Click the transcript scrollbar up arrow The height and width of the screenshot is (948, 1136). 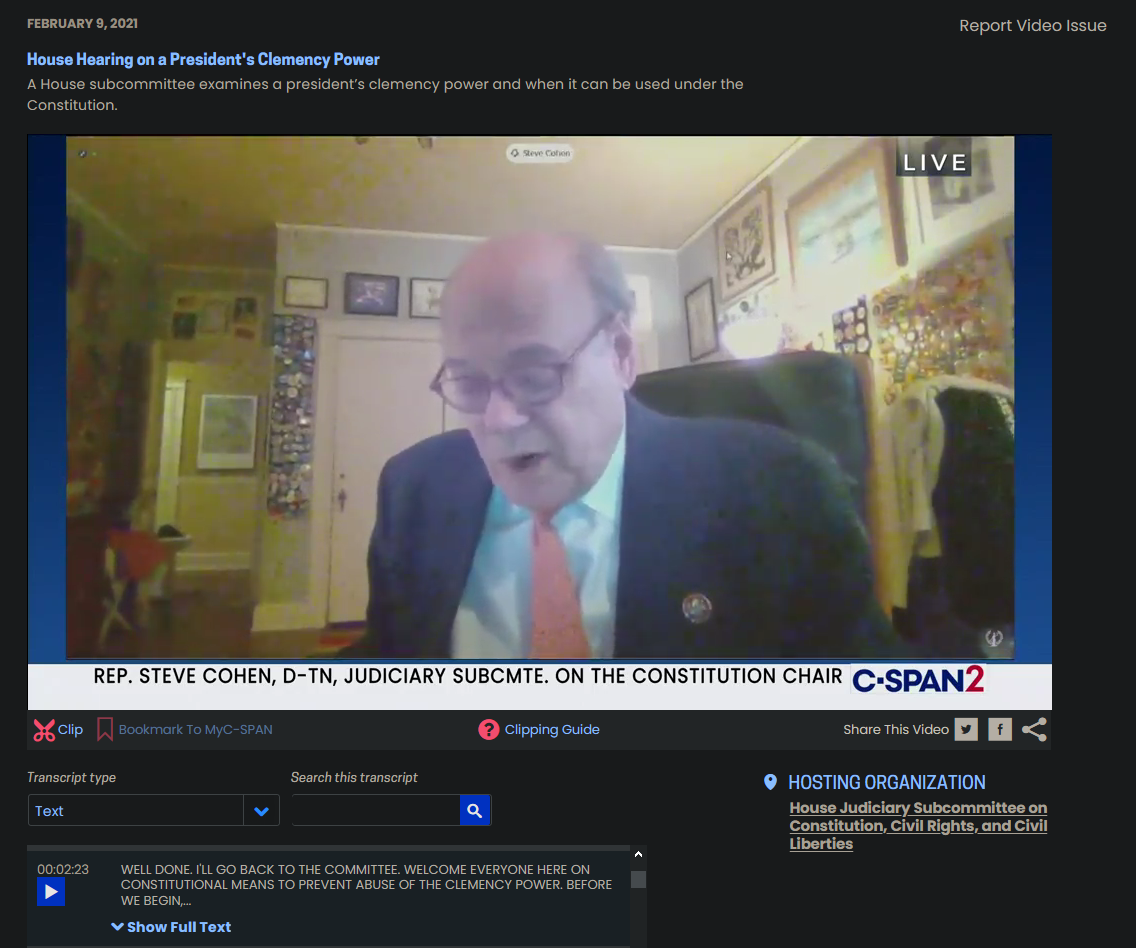click(638, 855)
